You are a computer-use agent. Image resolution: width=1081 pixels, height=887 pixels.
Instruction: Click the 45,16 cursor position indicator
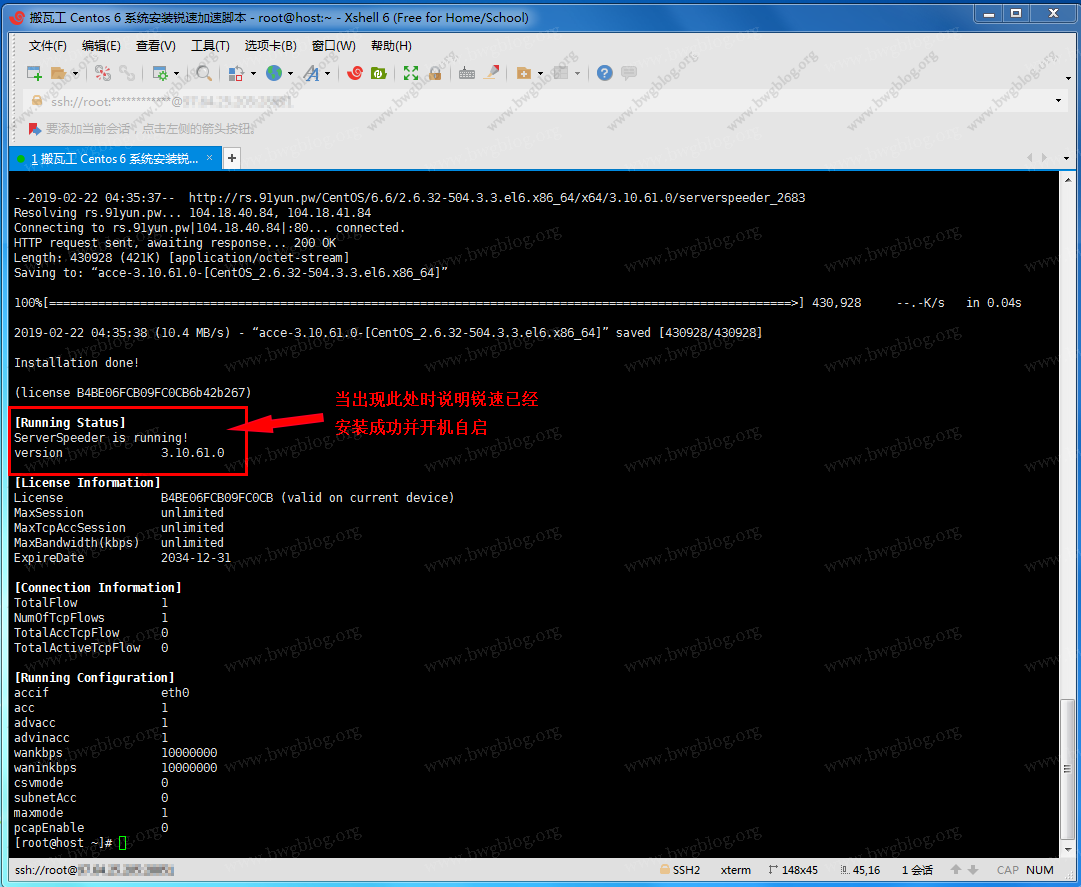click(860, 870)
